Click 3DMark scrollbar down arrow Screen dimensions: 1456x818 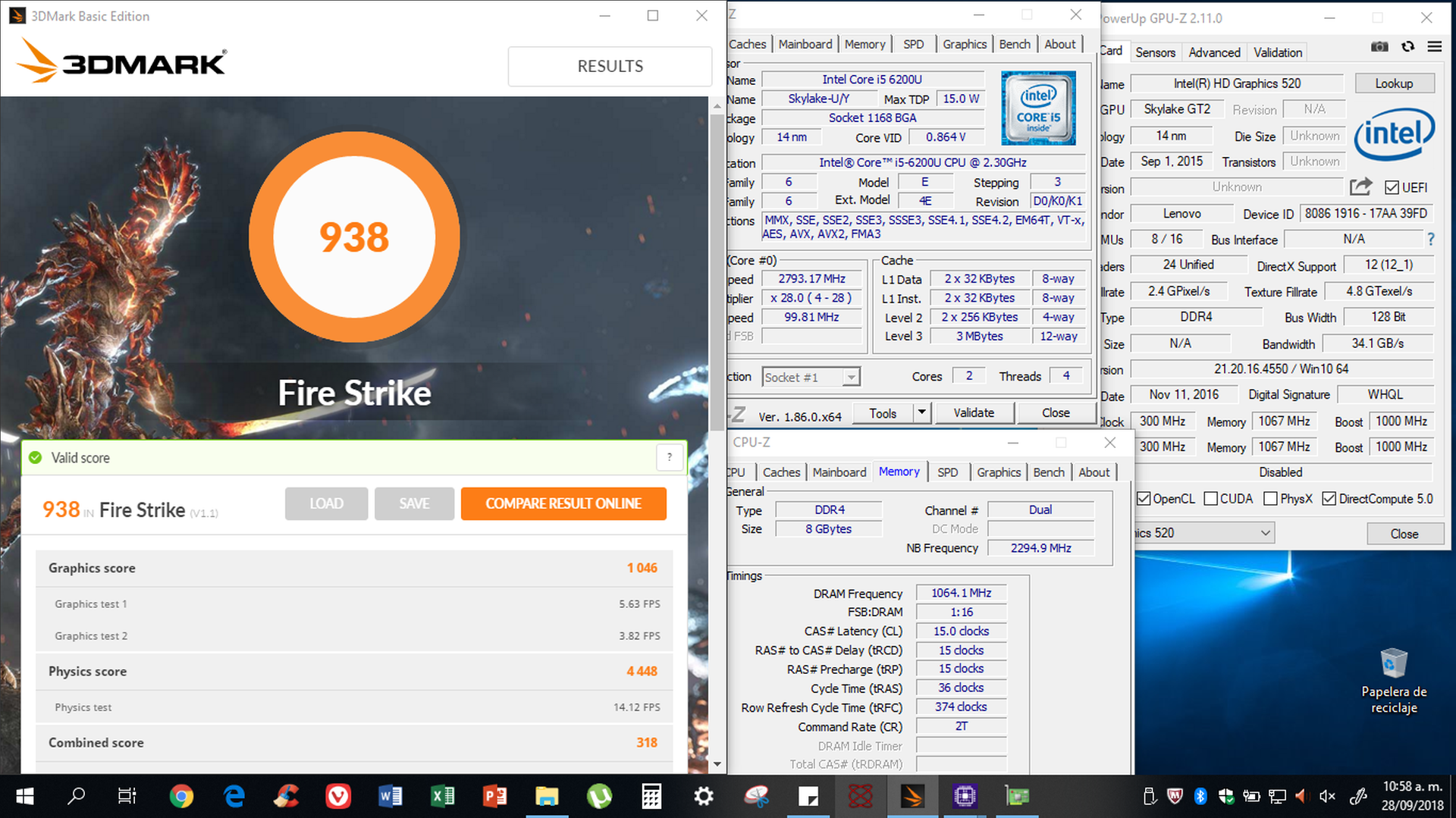pos(717,764)
